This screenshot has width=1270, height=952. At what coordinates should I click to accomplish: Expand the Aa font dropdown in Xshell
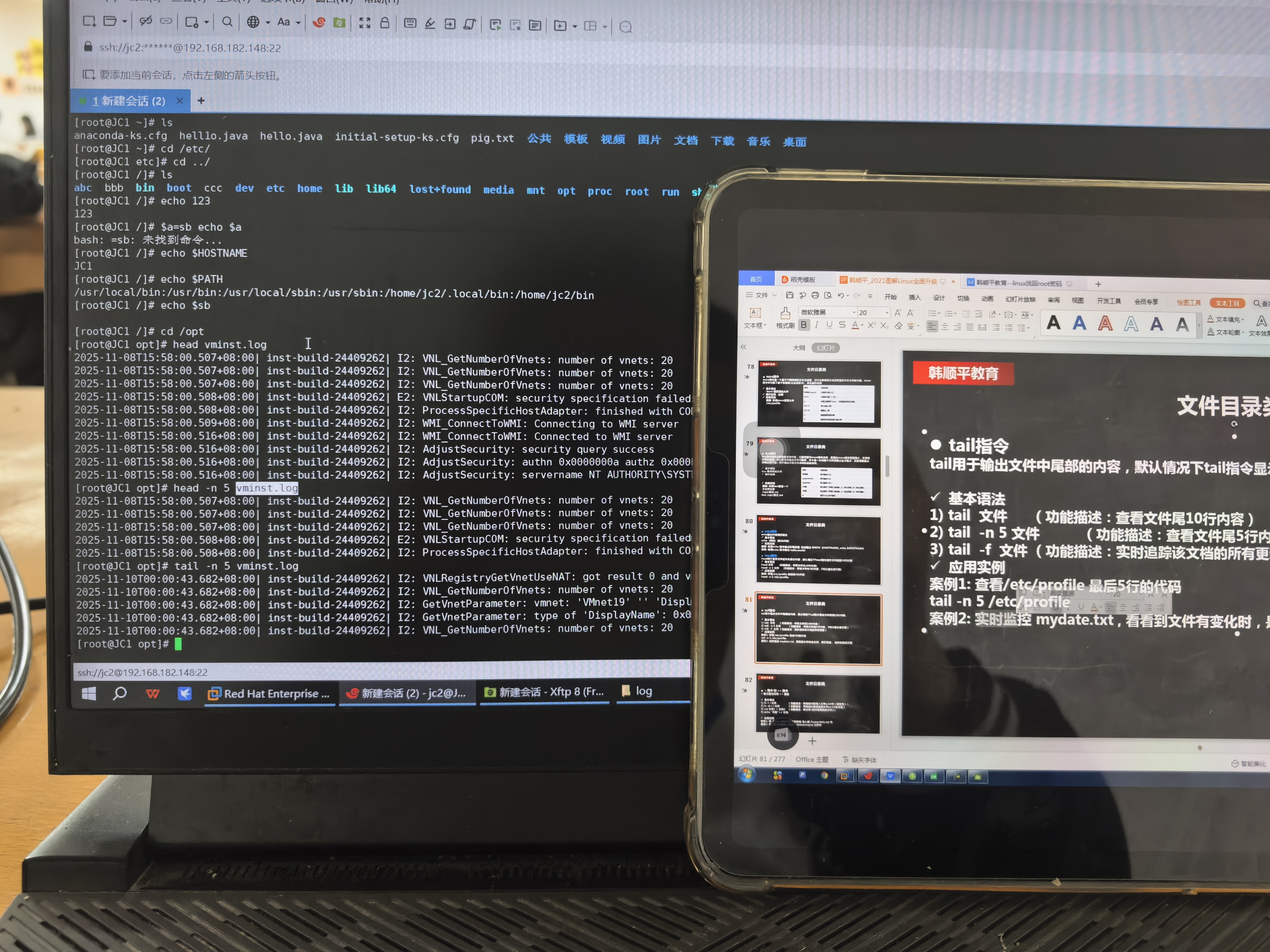[x=298, y=23]
